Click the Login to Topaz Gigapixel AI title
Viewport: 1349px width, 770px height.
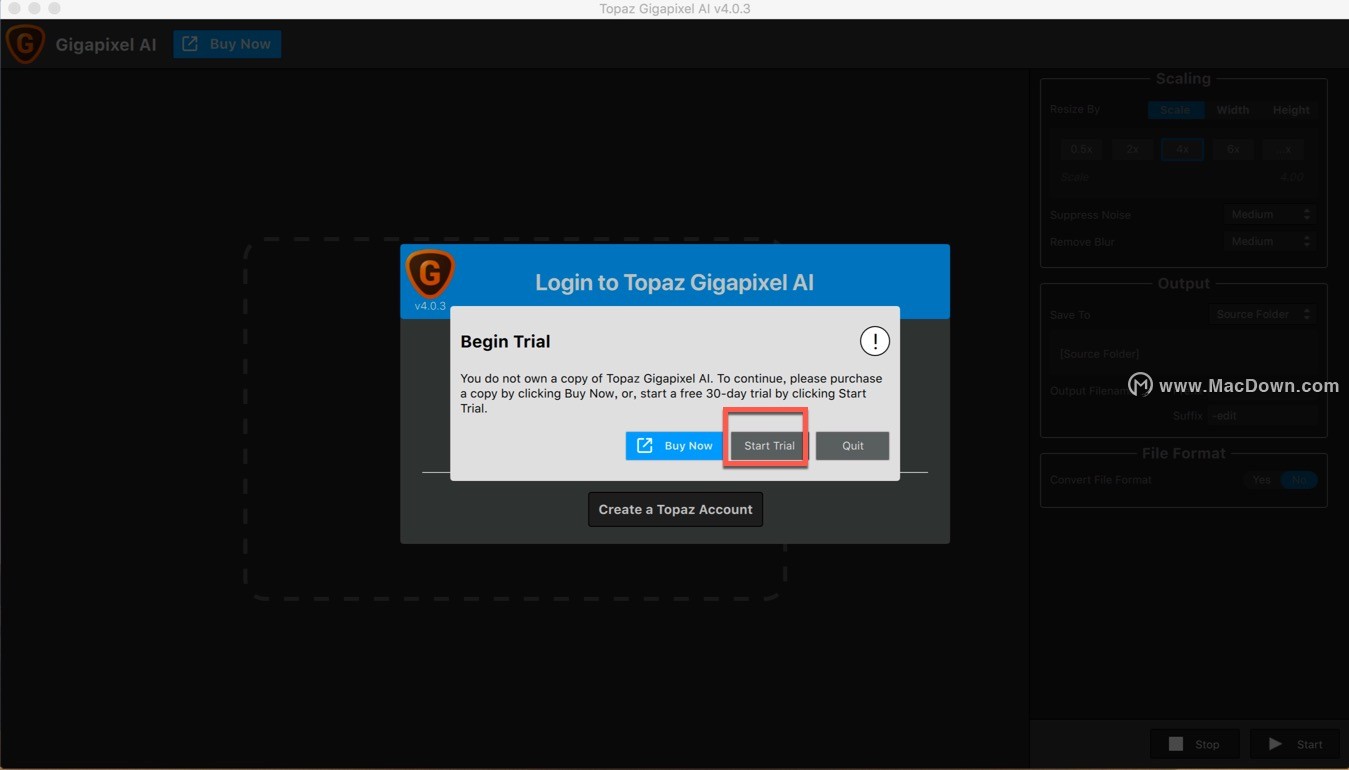pyautogui.click(x=675, y=282)
